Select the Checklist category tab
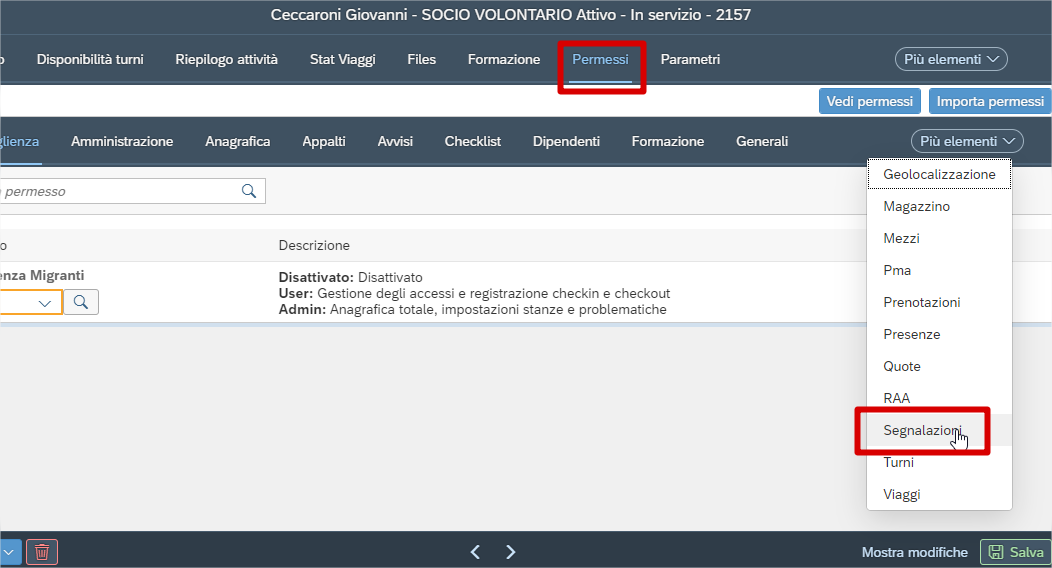Image resolution: width=1052 pixels, height=568 pixels. point(472,141)
